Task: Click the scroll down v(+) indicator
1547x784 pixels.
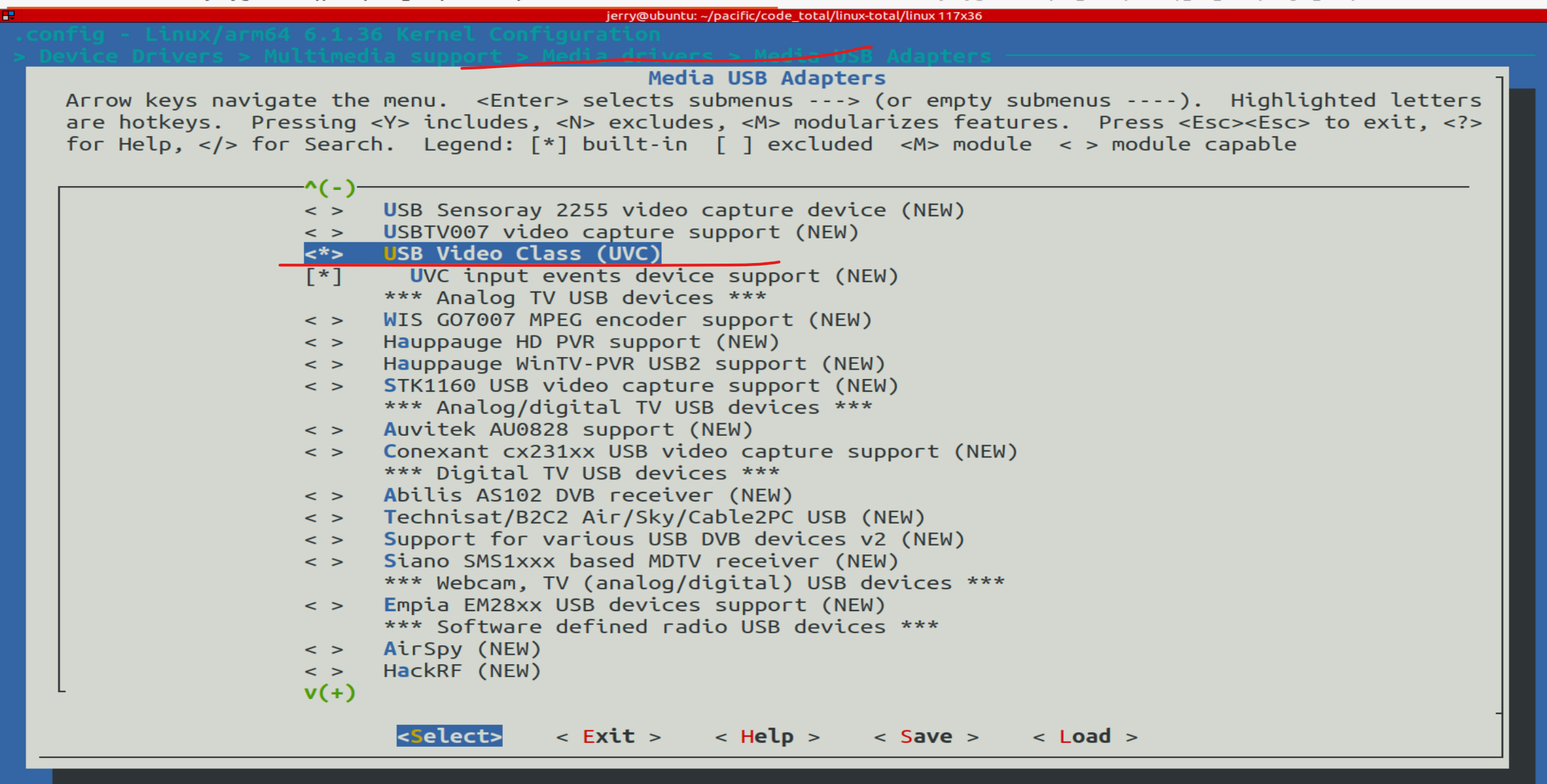Action: click(330, 693)
